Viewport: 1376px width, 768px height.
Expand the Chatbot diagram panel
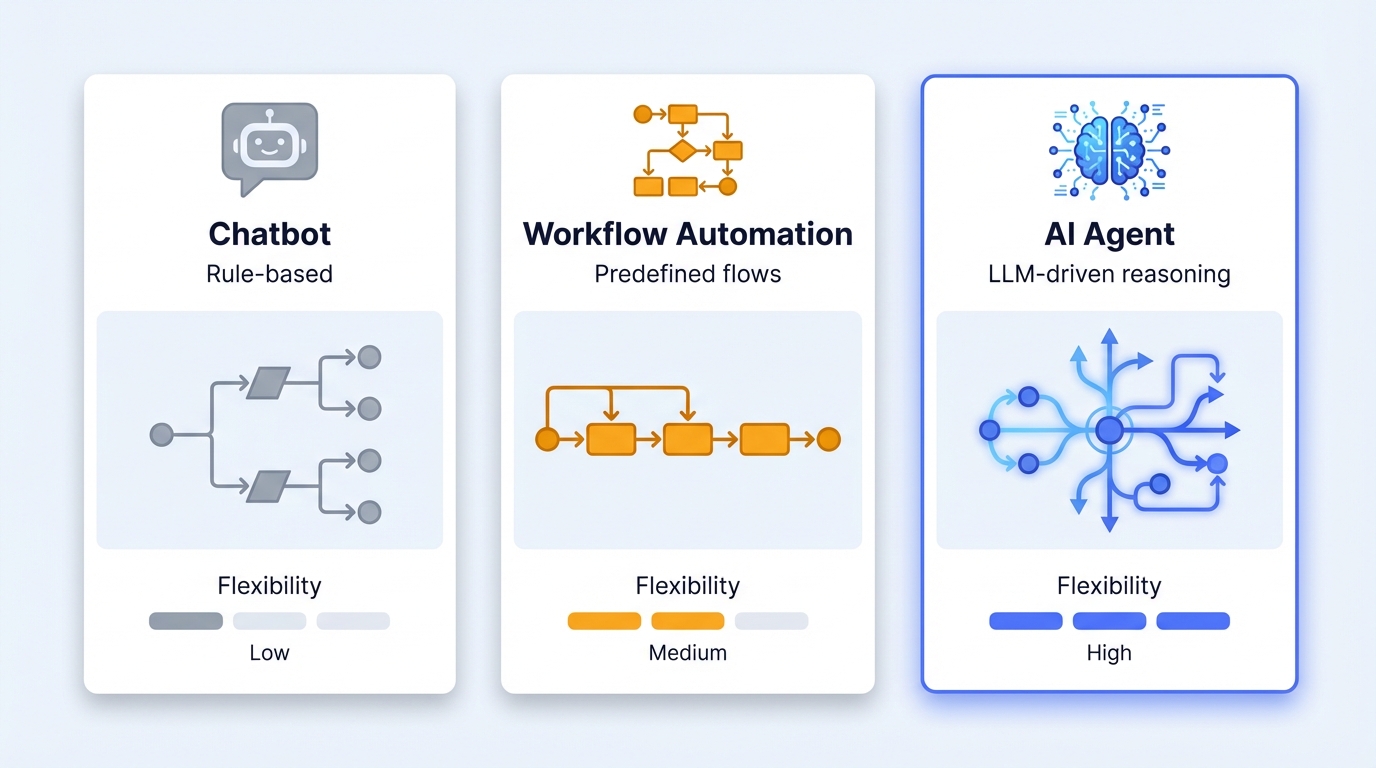(269, 430)
